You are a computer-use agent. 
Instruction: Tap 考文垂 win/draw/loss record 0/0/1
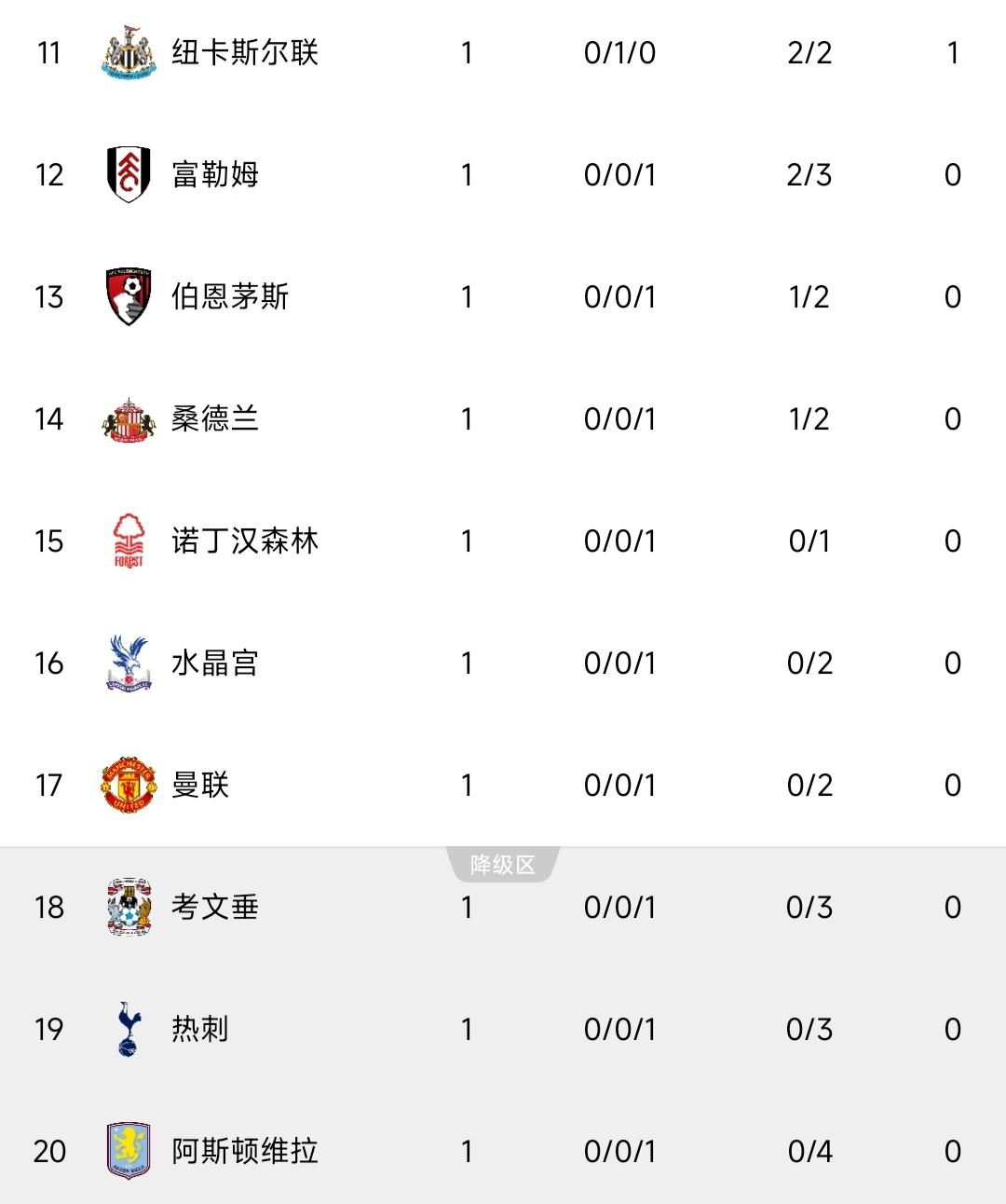[x=619, y=907]
